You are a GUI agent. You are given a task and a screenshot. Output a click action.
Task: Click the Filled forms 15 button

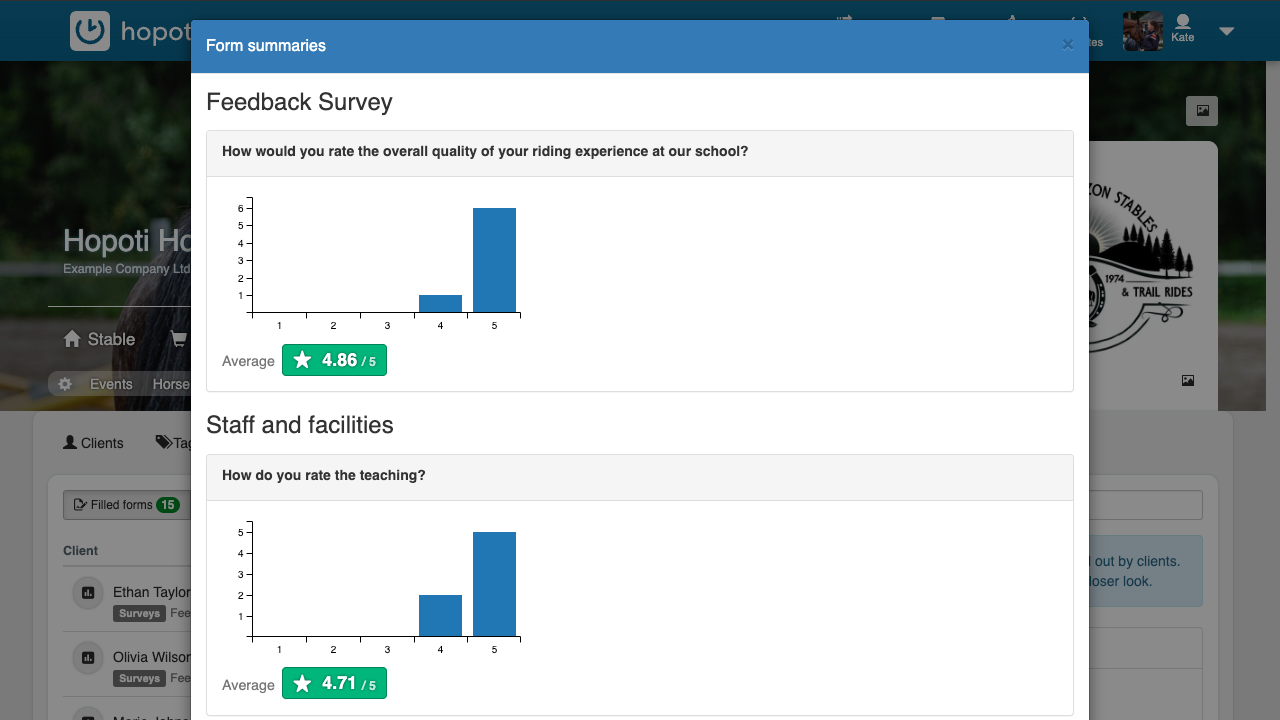tap(125, 505)
